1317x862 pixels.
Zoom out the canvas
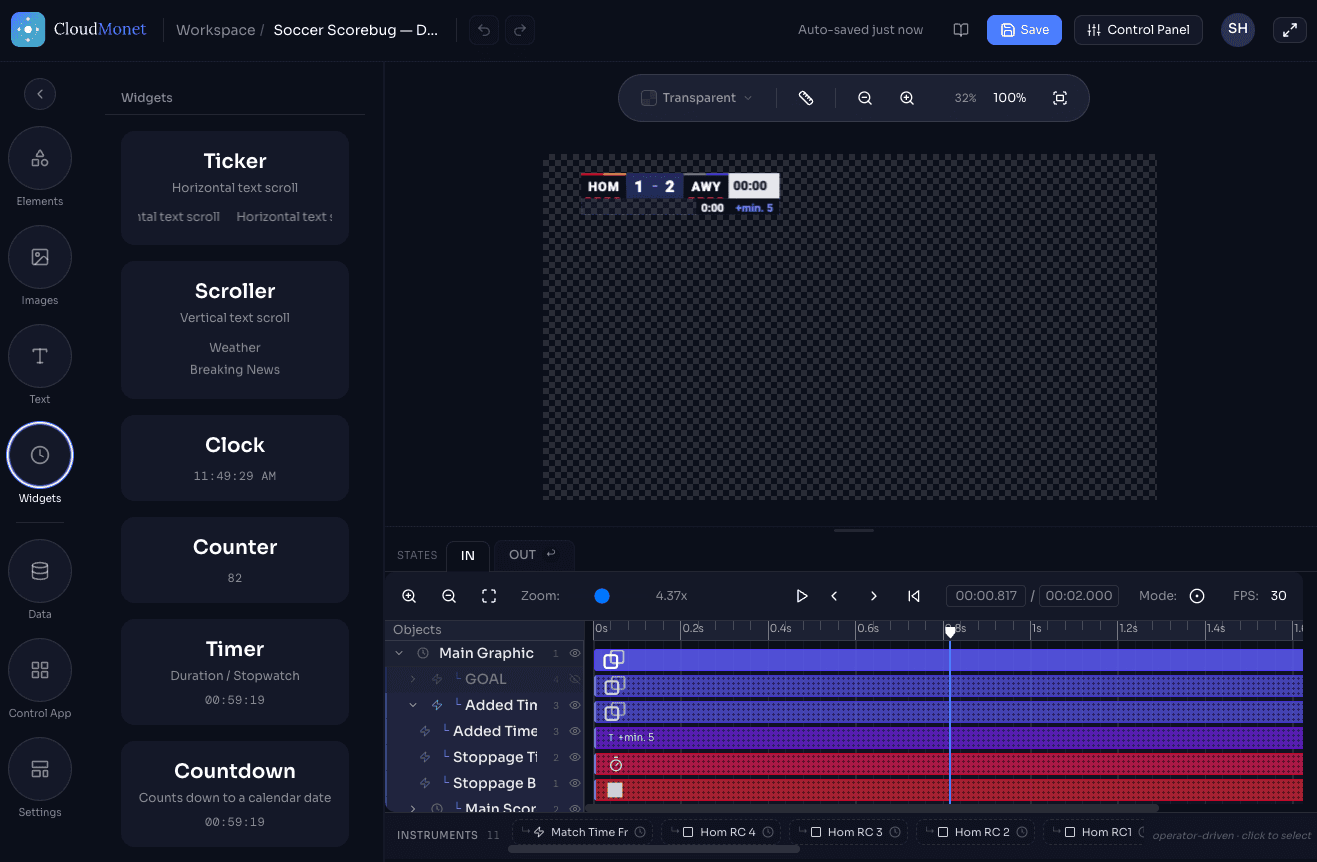tap(865, 98)
